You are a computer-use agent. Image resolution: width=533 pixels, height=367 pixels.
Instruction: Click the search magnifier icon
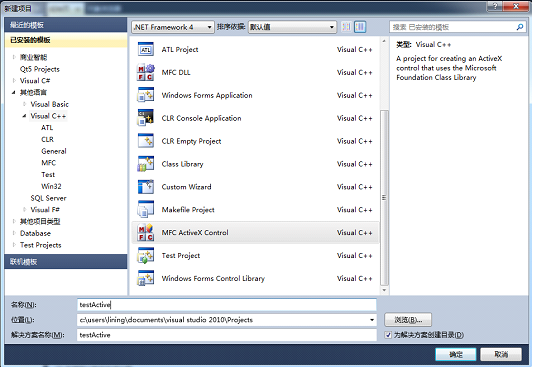tap(519, 27)
